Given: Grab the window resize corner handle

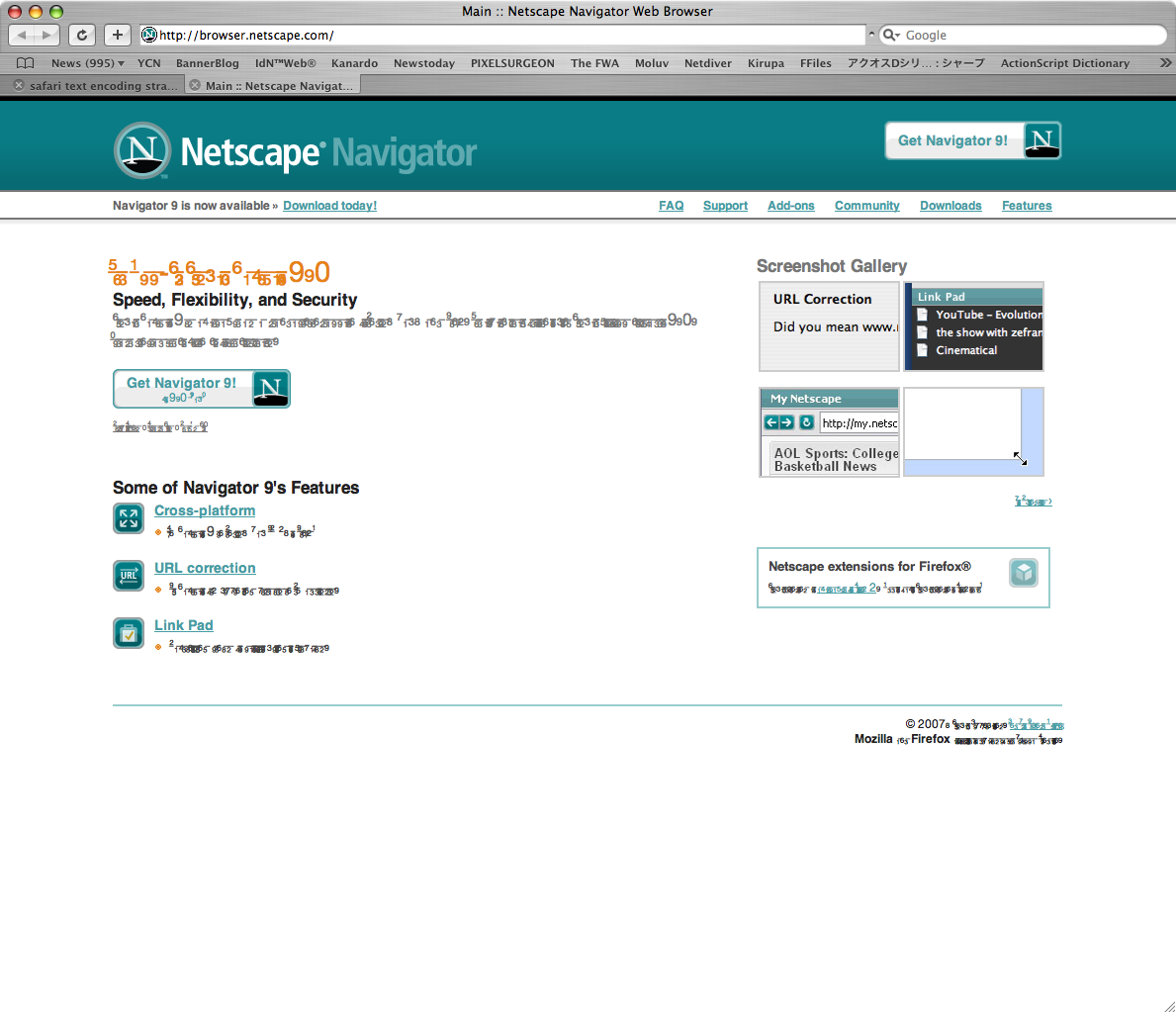Looking at the screenshot, I should (x=1168, y=1005).
